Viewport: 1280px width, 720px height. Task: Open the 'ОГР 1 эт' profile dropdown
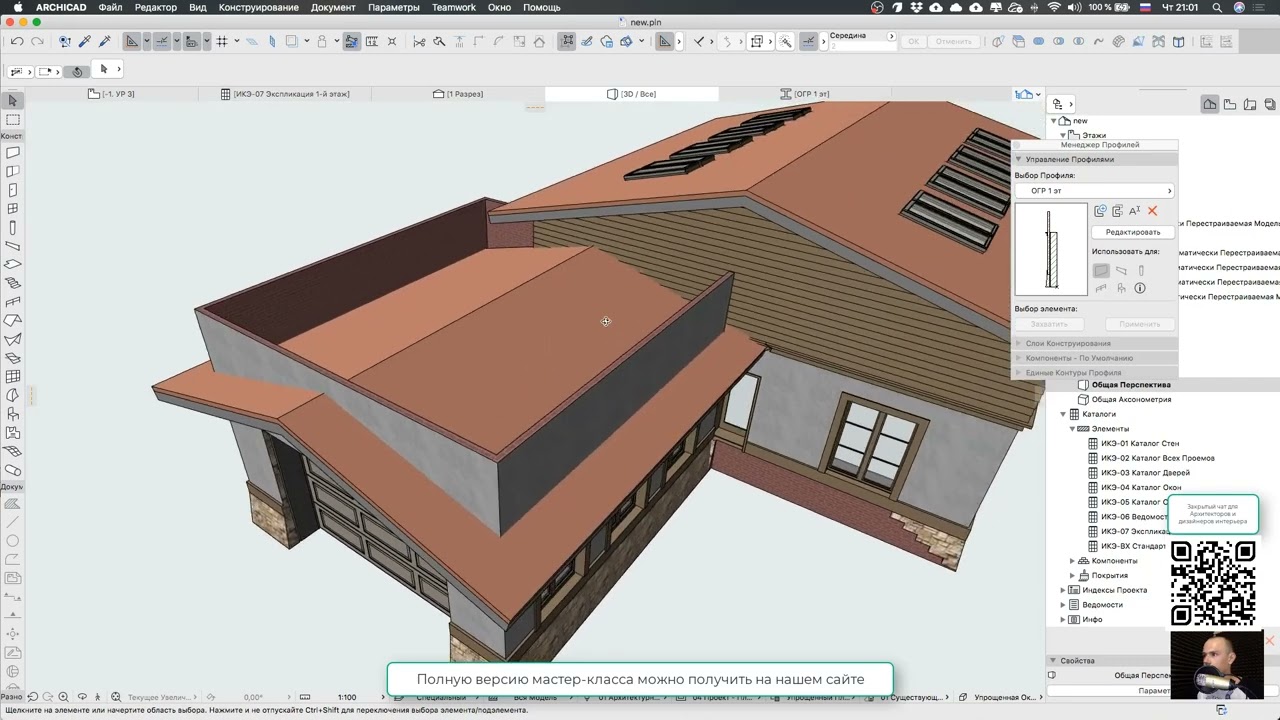1095,191
